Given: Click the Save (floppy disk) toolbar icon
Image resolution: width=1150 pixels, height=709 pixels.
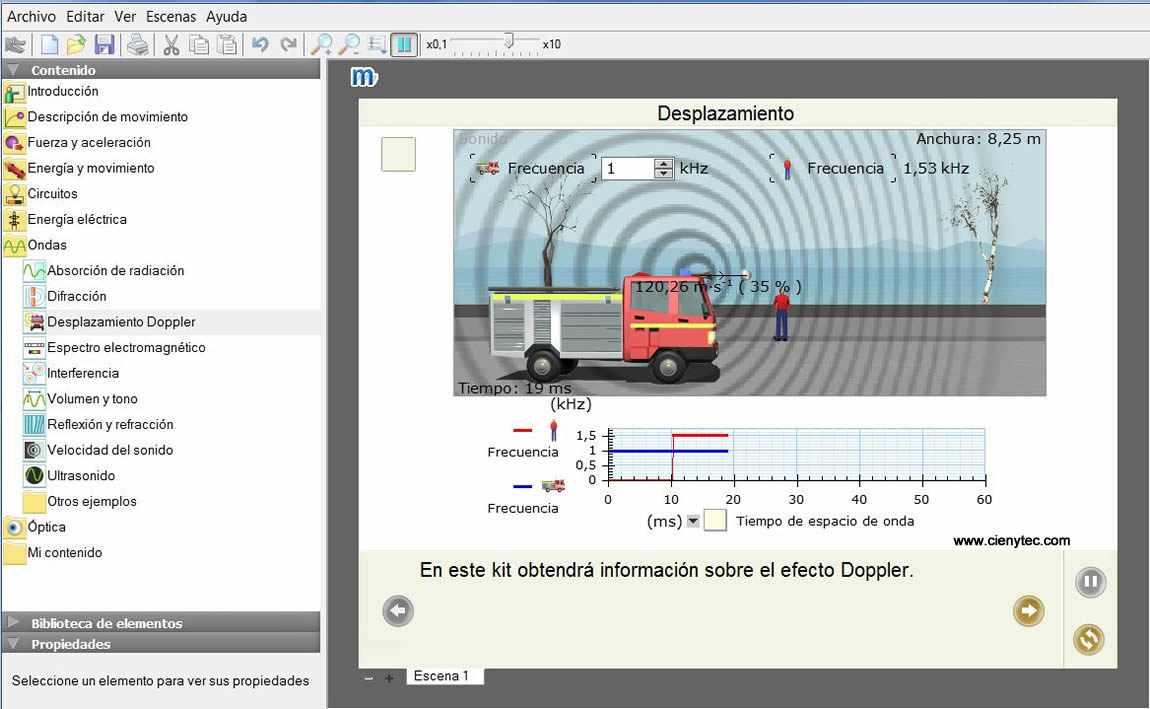Looking at the screenshot, I should pyautogui.click(x=105, y=44).
